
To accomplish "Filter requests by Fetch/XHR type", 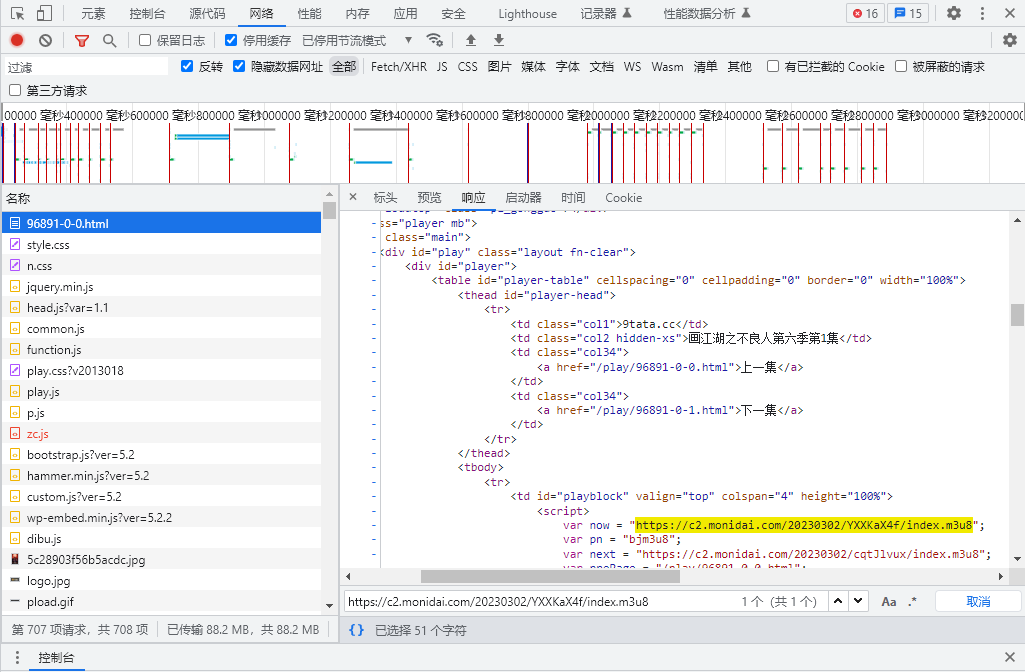I will [398, 66].
